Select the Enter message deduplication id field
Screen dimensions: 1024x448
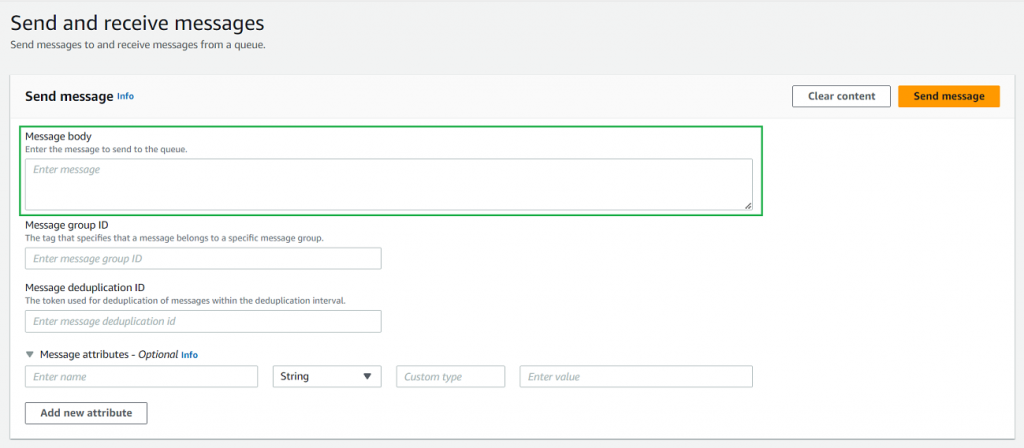pyautogui.click(x=203, y=321)
